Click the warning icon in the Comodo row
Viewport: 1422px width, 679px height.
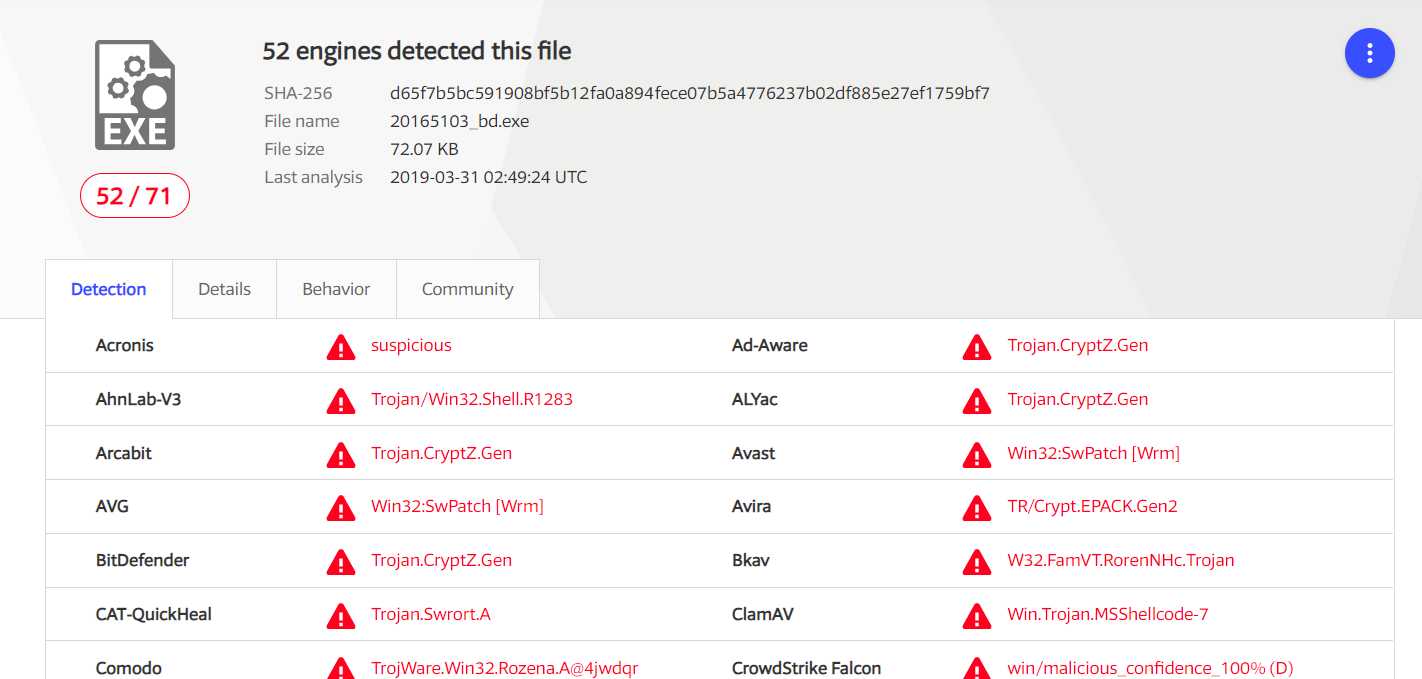click(x=341, y=668)
